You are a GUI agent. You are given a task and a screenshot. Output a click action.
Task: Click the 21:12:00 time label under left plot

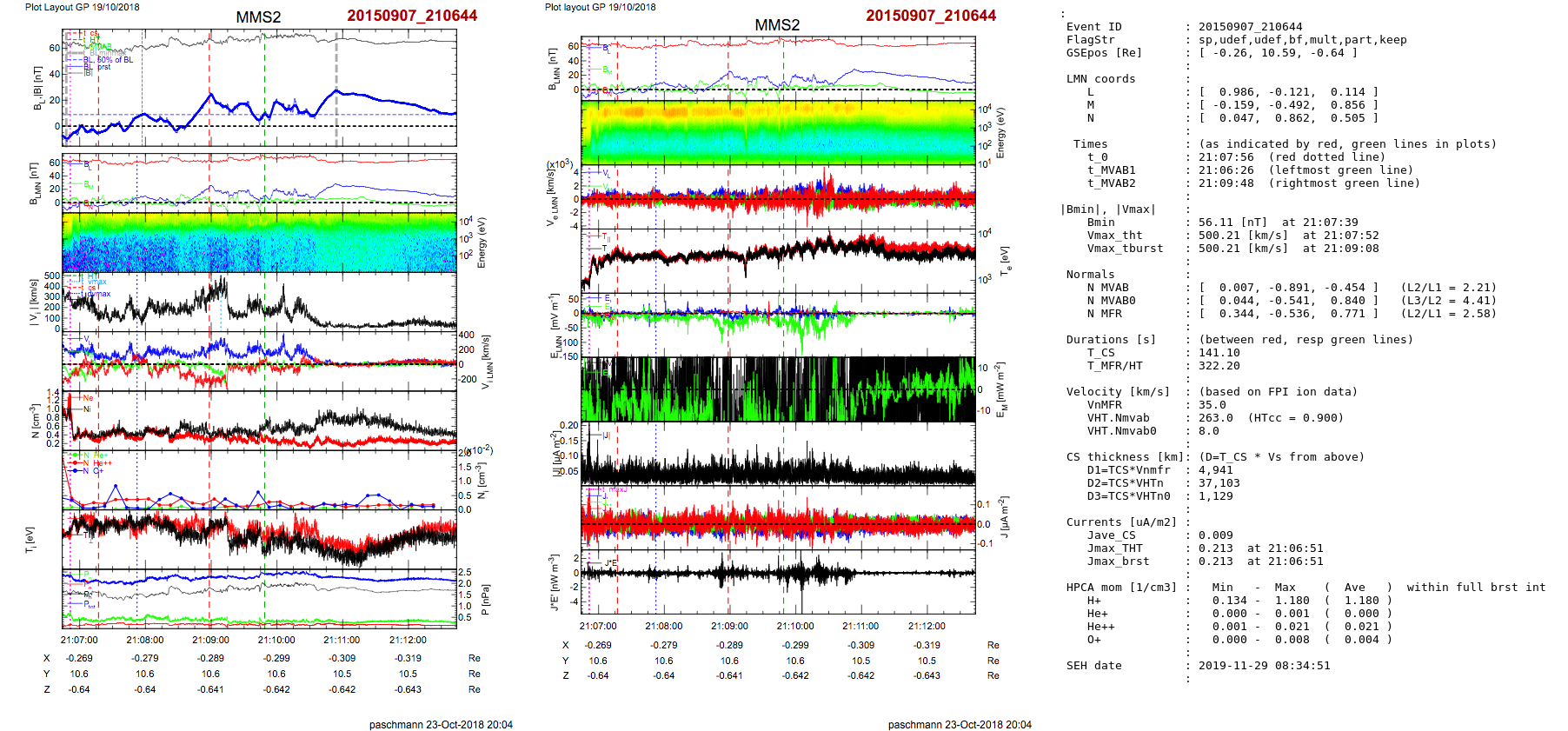[408, 640]
